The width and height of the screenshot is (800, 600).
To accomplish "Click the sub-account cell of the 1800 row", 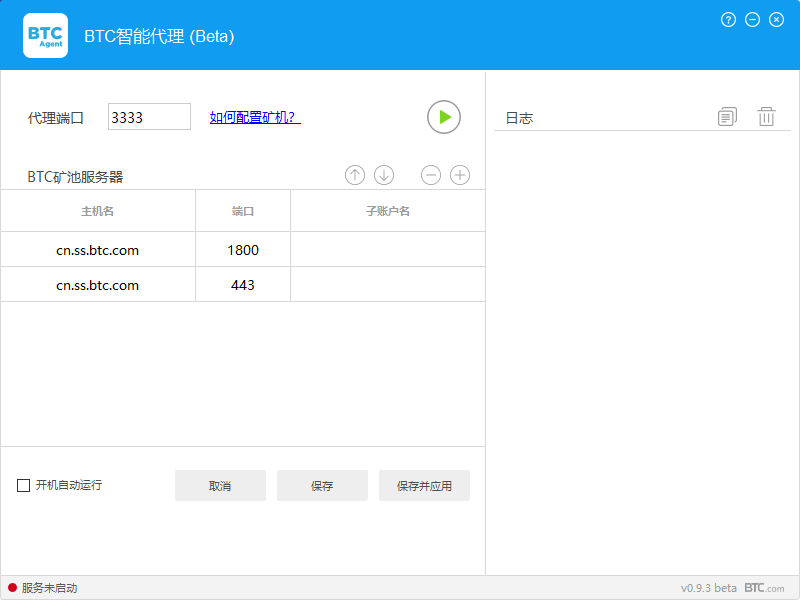I will click(x=388, y=250).
